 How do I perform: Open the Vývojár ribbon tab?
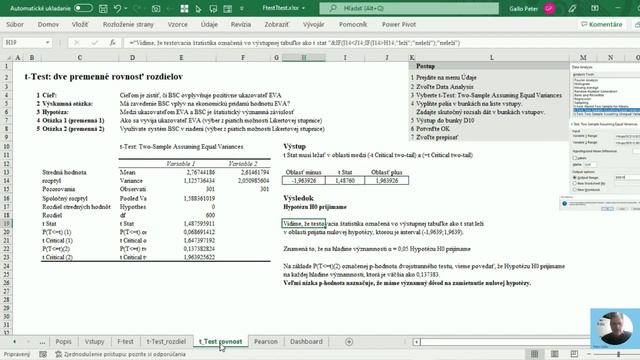click(313, 24)
